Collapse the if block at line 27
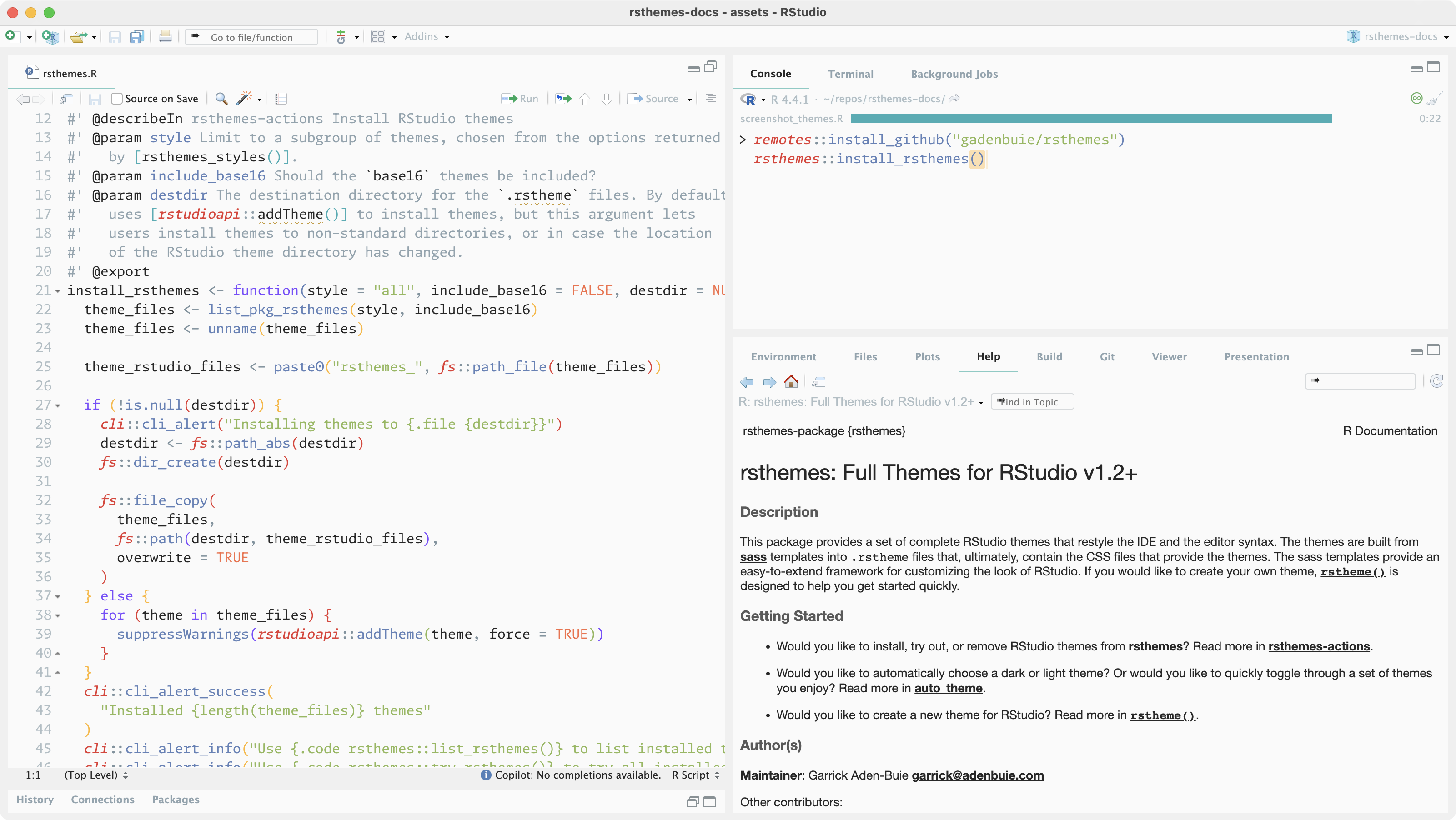This screenshot has height=820, width=1456. [x=58, y=406]
